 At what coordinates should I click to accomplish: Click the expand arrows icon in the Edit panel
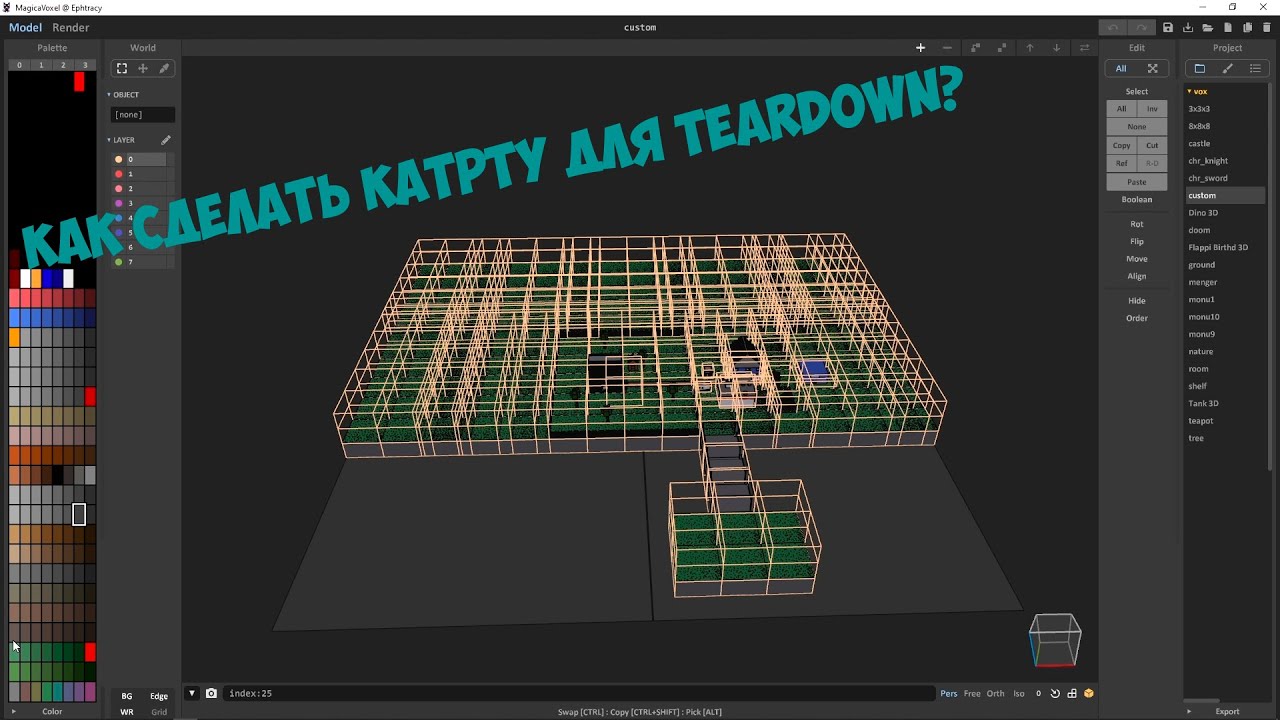(1152, 69)
